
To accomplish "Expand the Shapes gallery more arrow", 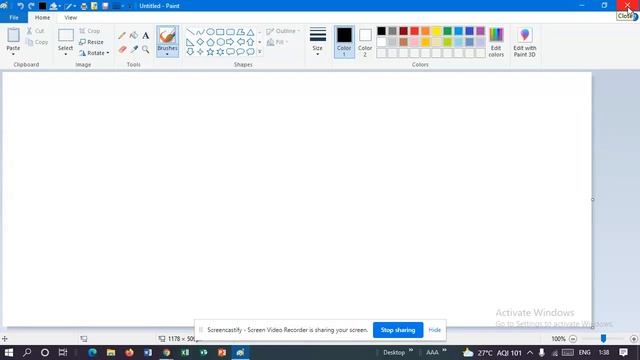I will (260, 52).
